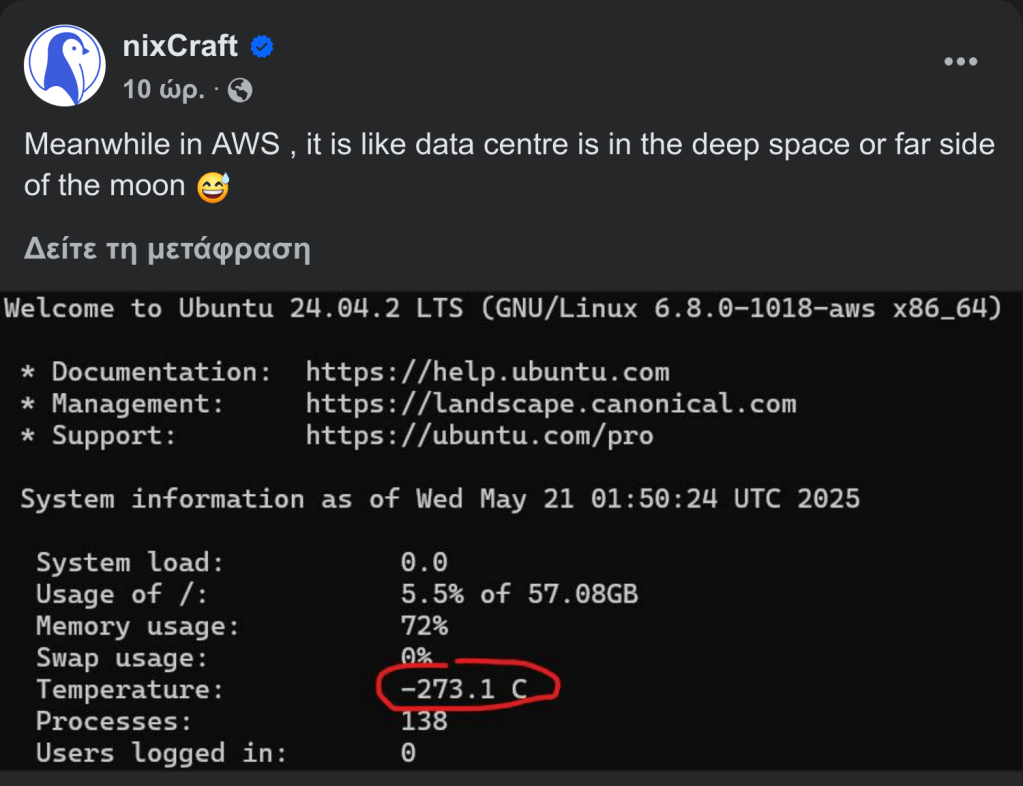The image size is (1023, 786).
Task: Click the "System load" label
Action: click(130, 562)
